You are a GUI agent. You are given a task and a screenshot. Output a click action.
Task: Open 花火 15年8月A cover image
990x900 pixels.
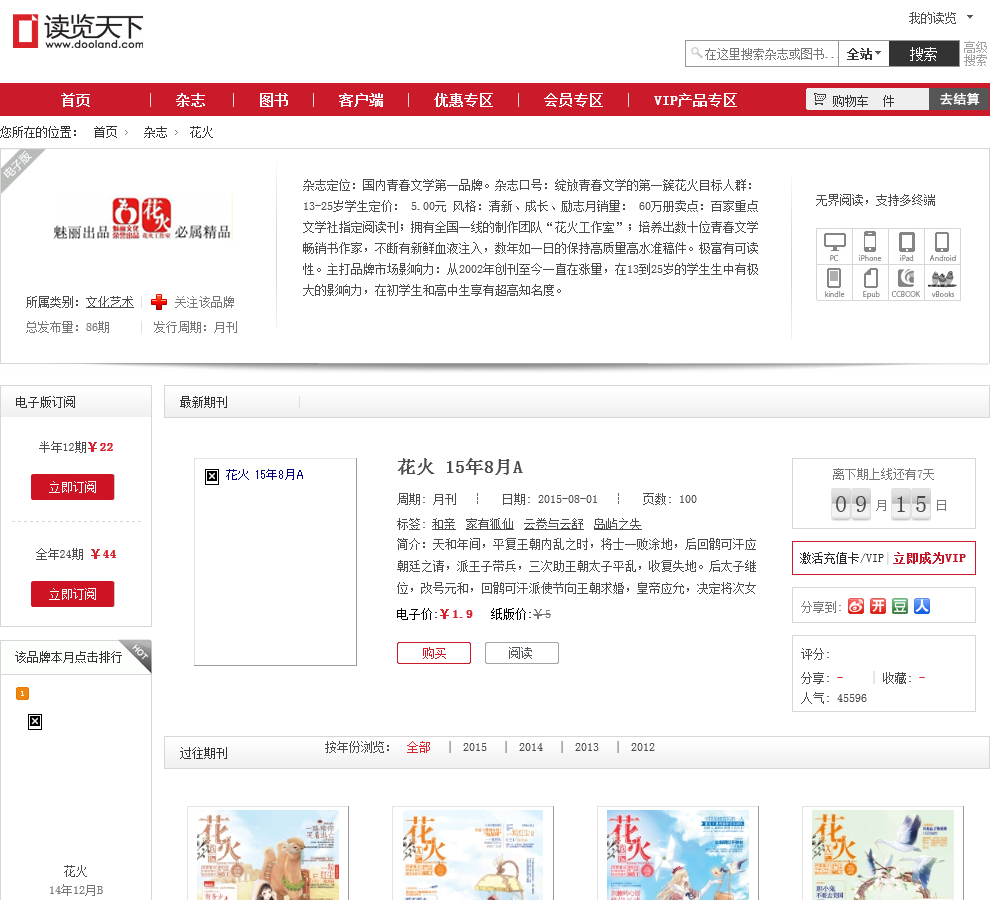pos(275,561)
